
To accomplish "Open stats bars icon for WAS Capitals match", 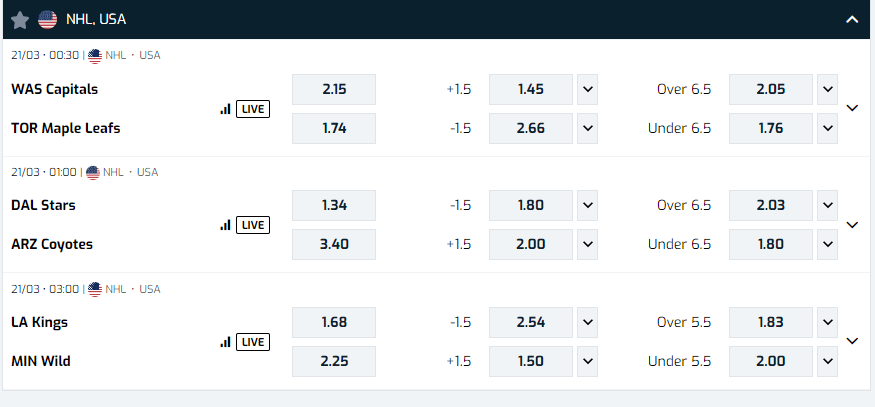I will point(225,109).
